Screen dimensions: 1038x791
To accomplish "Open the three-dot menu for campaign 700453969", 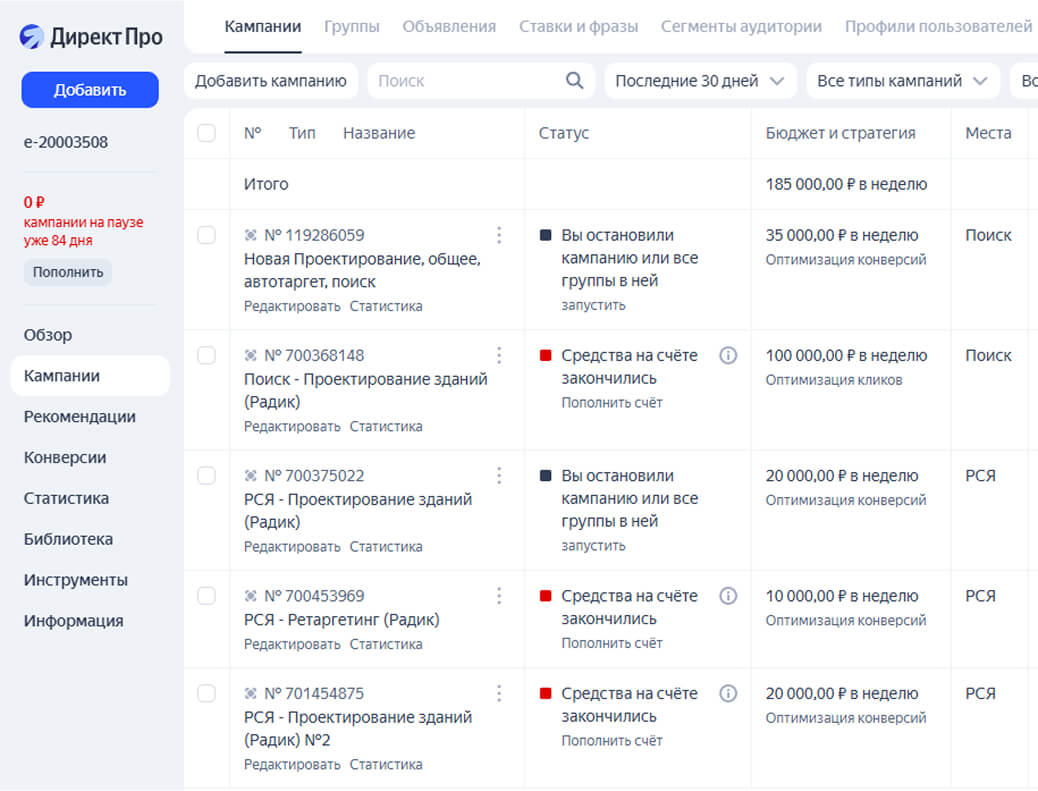I will [499, 596].
